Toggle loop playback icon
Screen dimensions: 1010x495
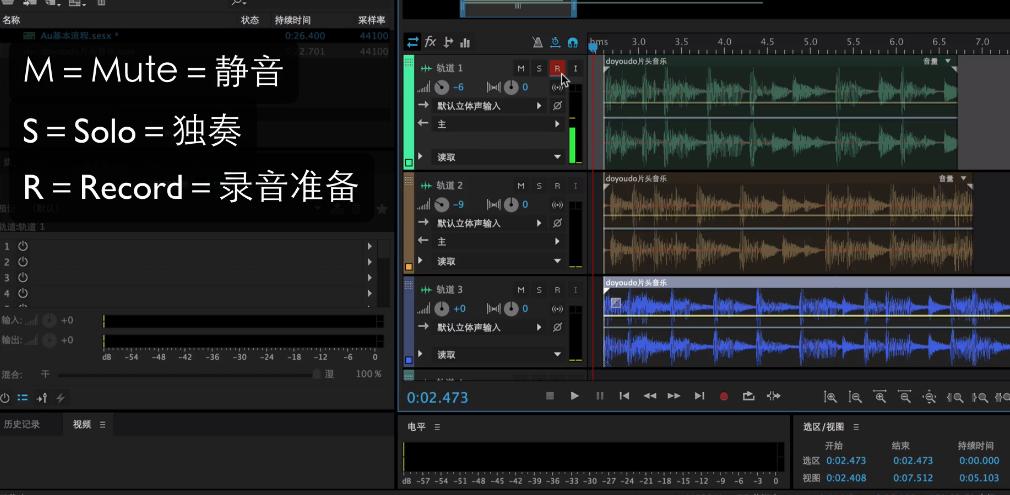pyautogui.click(x=748, y=396)
